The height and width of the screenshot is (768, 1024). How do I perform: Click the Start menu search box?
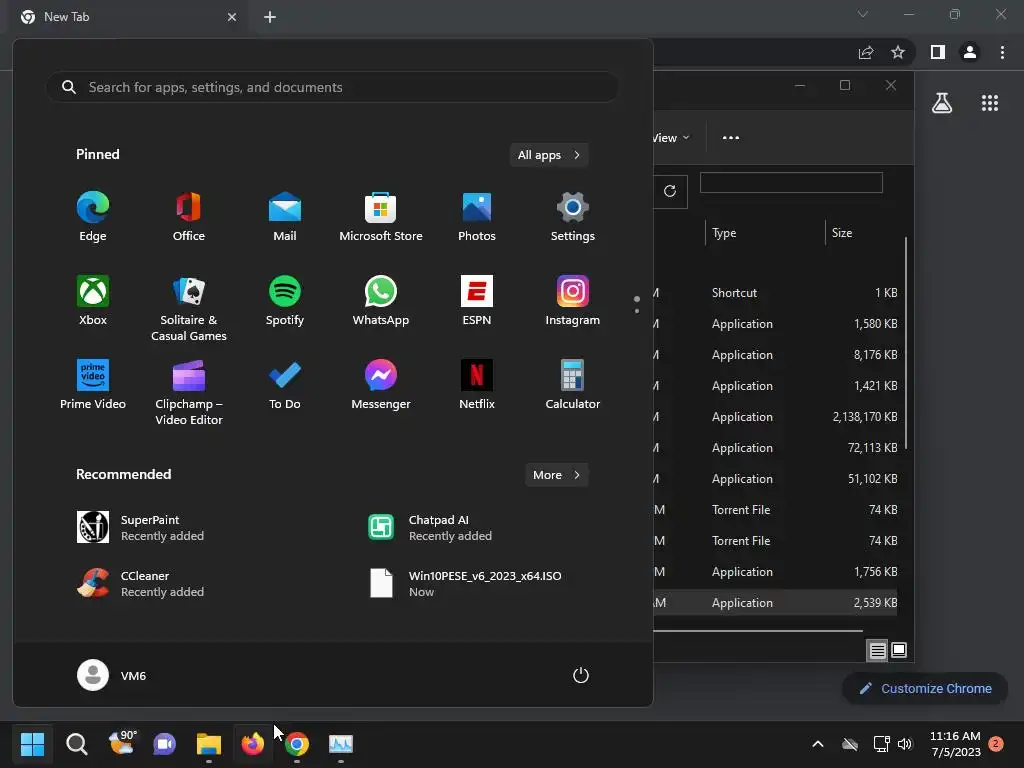click(x=332, y=87)
